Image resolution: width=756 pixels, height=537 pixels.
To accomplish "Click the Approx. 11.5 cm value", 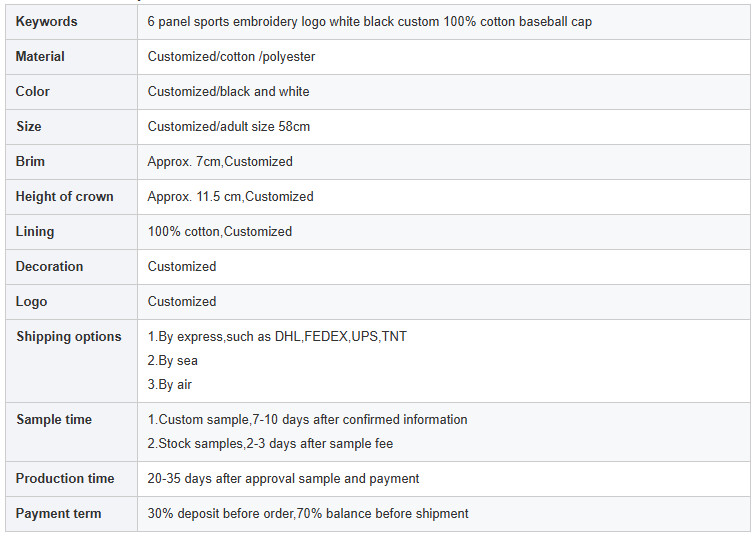I will (x=230, y=197).
